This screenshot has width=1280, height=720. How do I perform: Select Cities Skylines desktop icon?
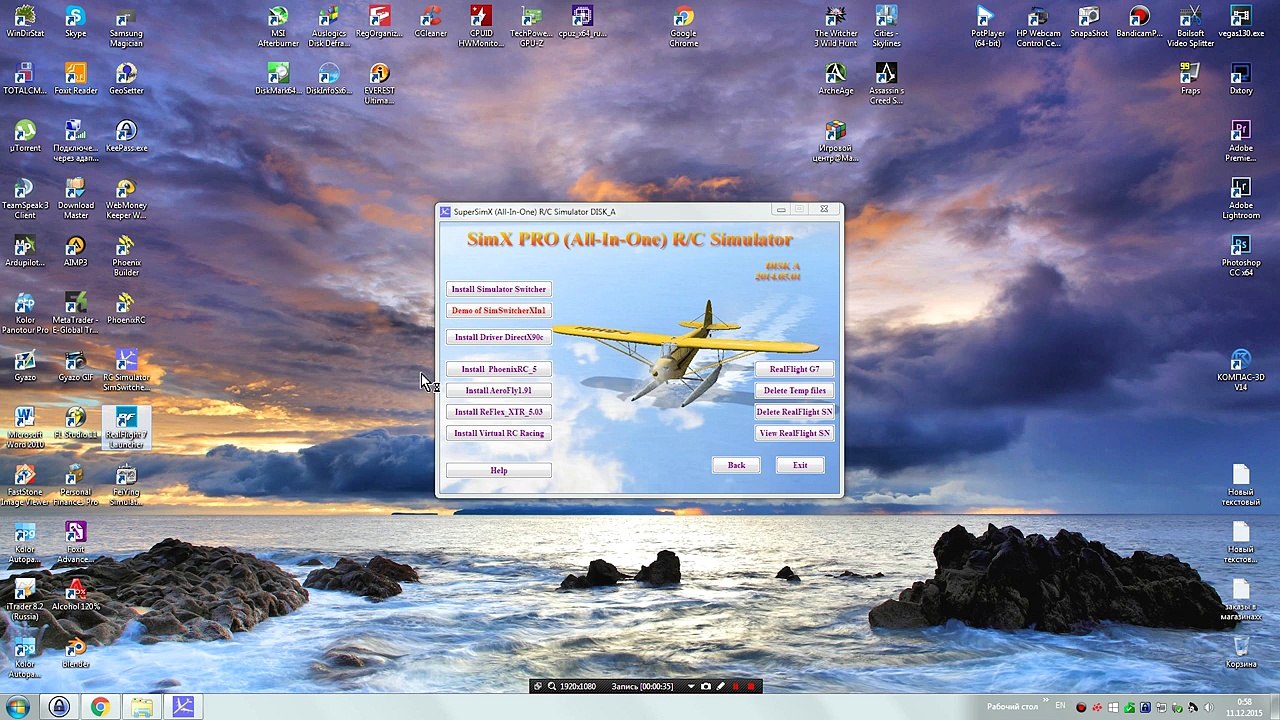pos(886,28)
